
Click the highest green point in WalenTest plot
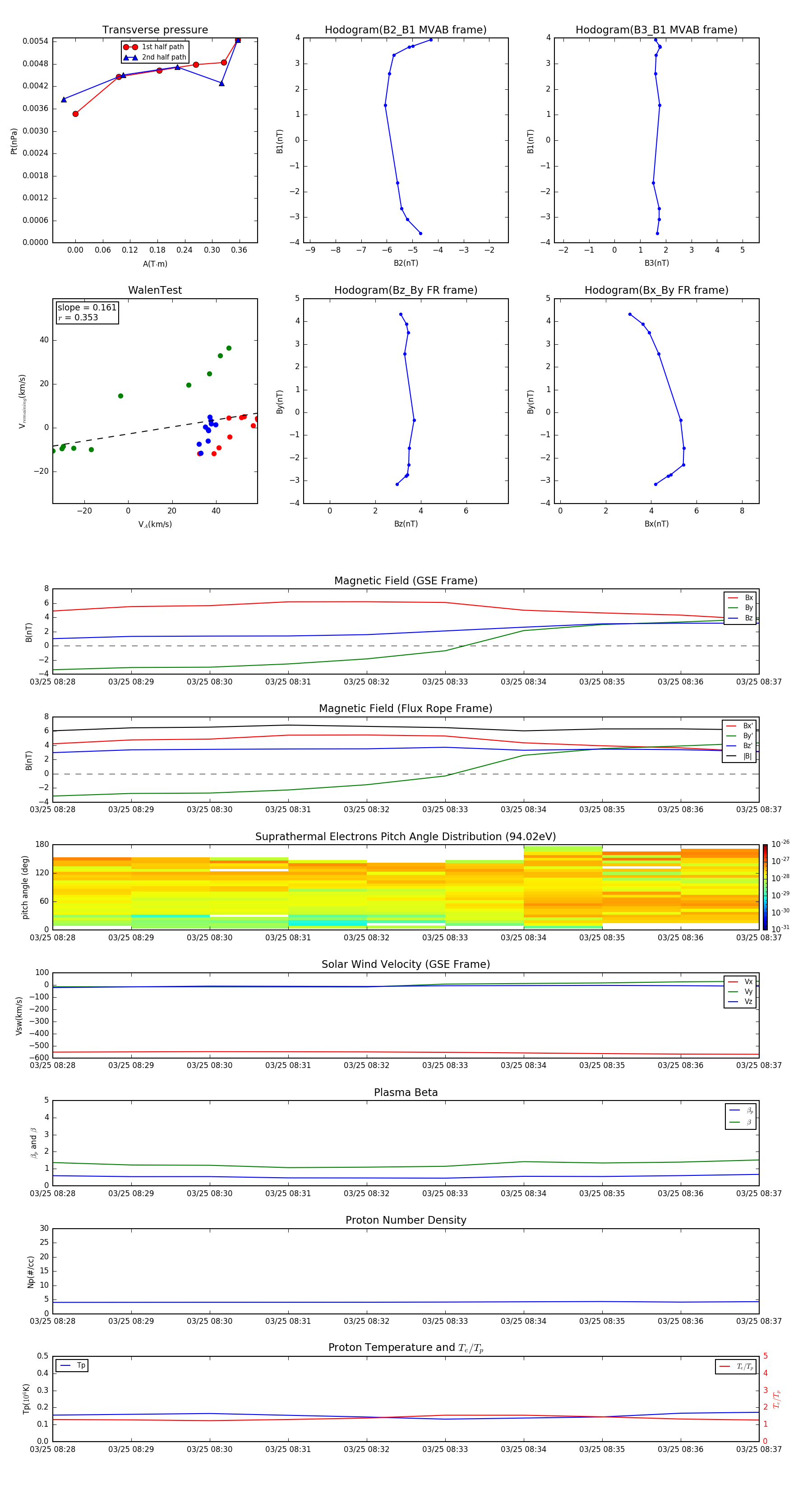coord(229,348)
